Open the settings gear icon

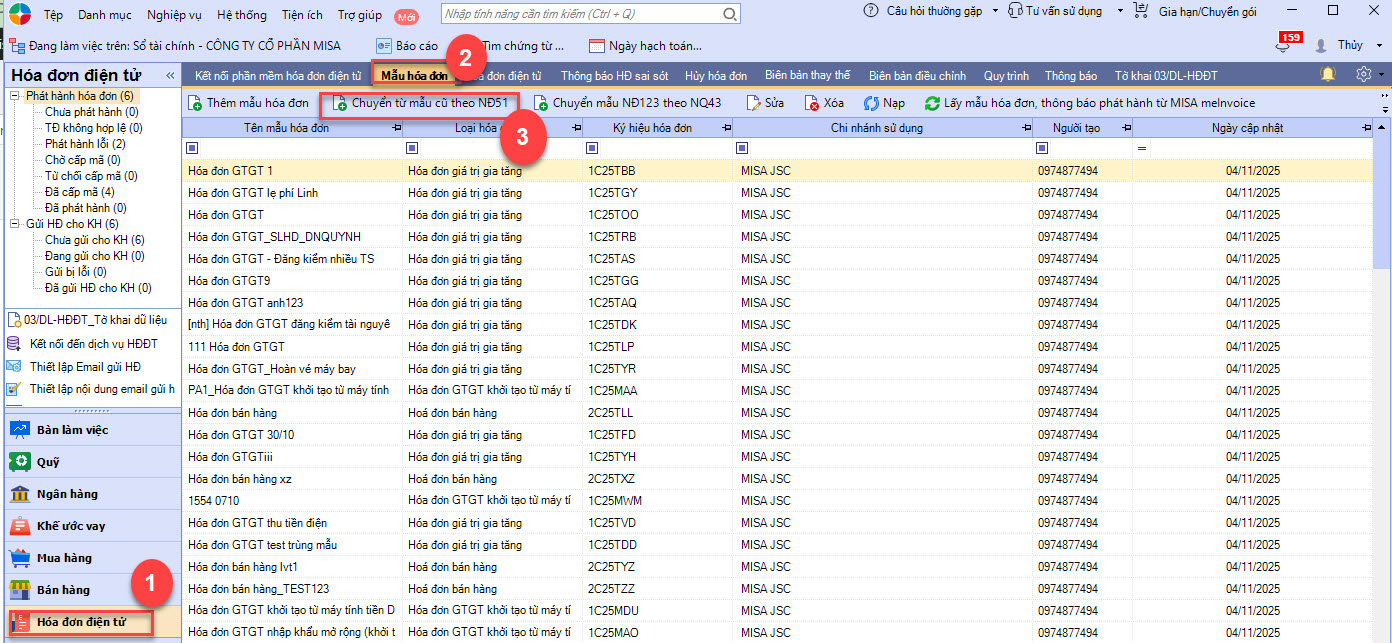coord(1364,75)
